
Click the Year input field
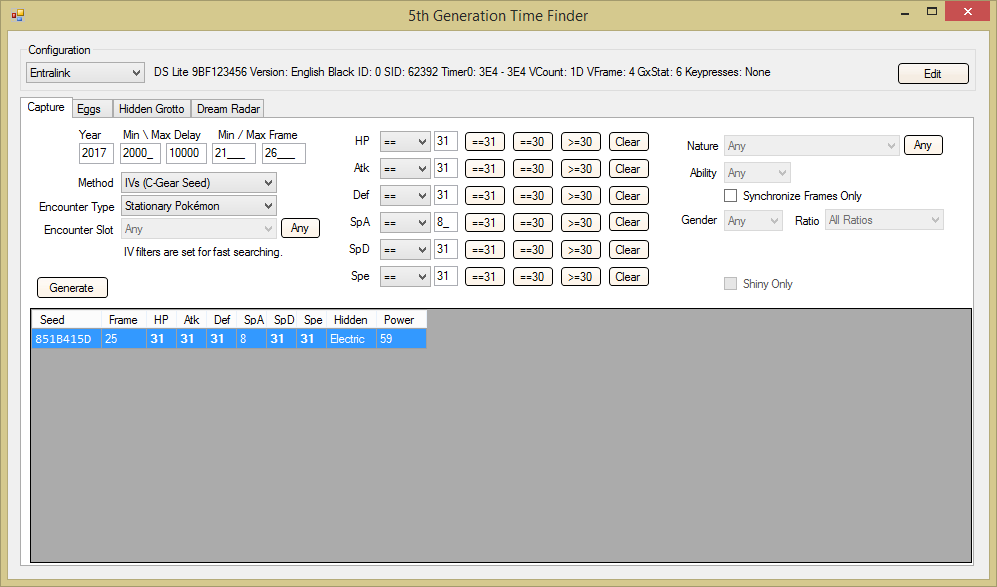[x=97, y=153]
